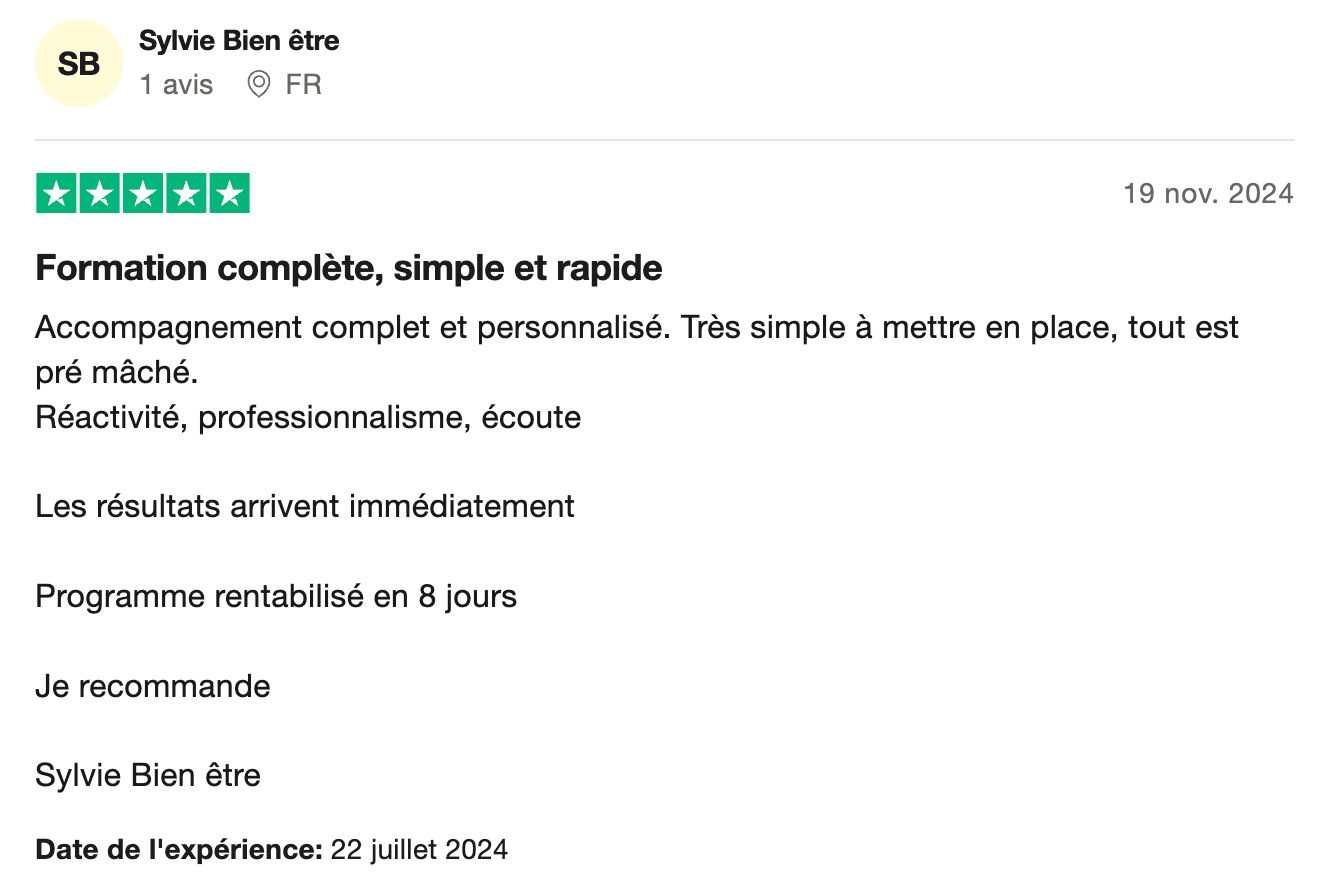The width and height of the screenshot is (1330, 884).
Task: Click the SB avatar circle
Action: point(78,64)
